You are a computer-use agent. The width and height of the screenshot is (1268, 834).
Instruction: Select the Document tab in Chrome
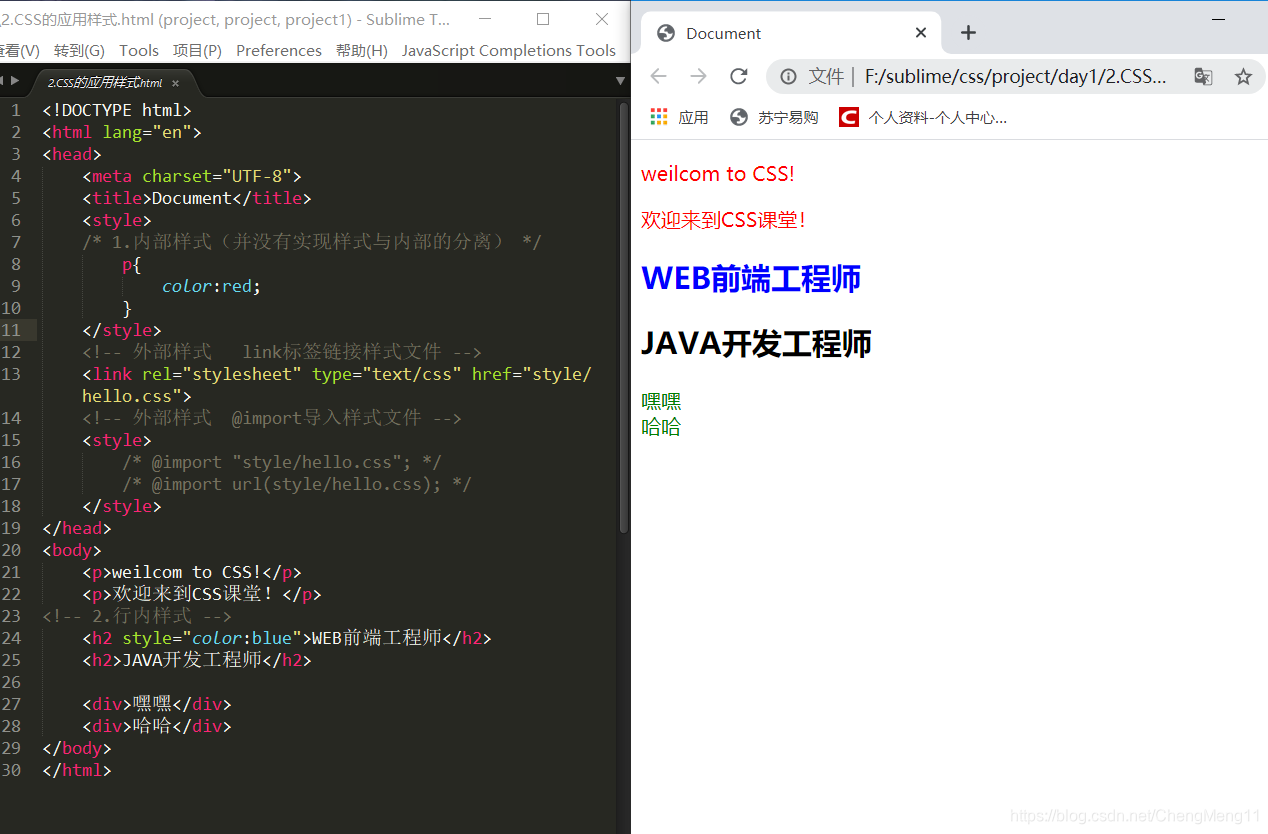tap(790, 33)
